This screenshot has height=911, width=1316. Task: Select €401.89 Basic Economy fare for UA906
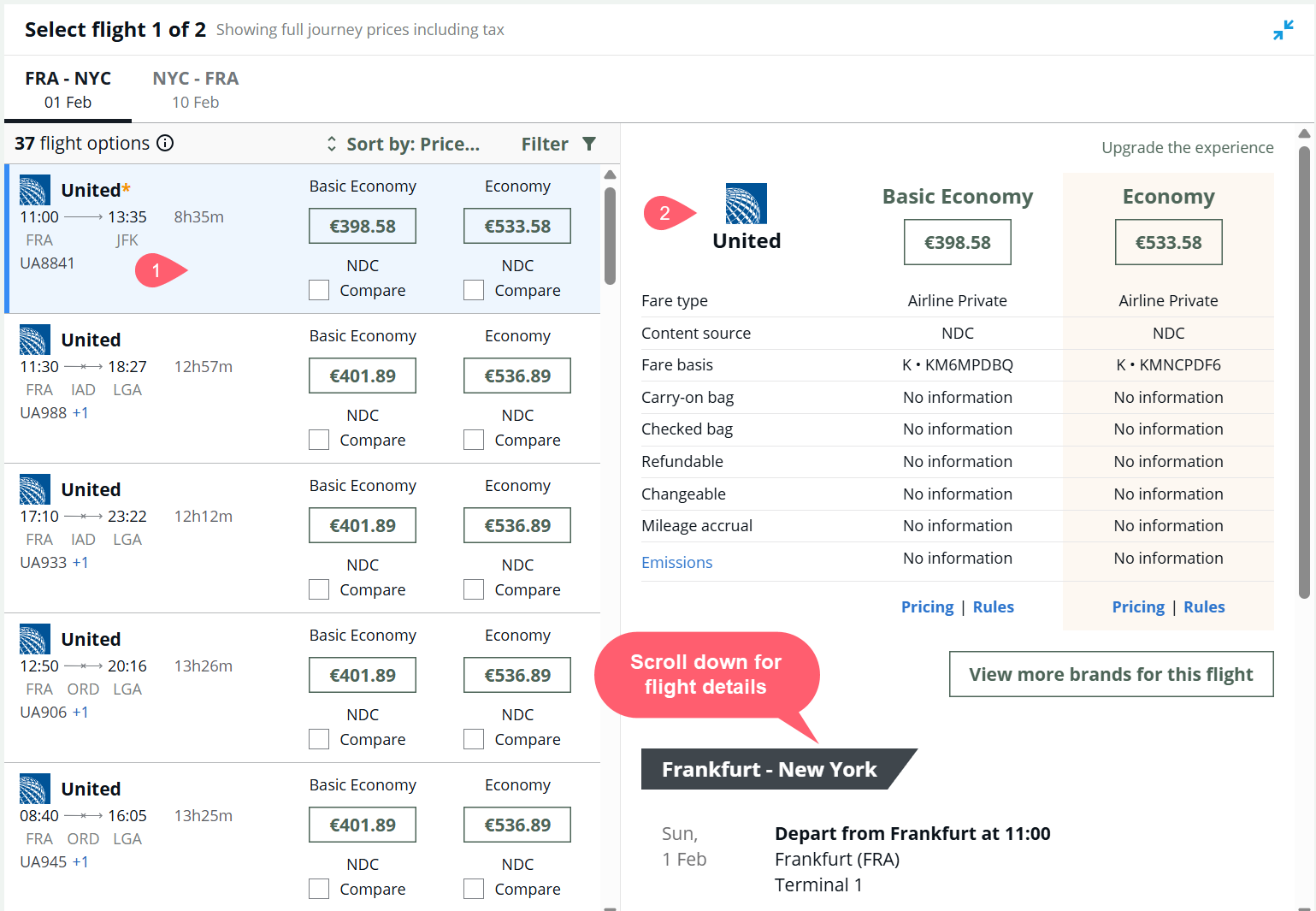(363, 675)
